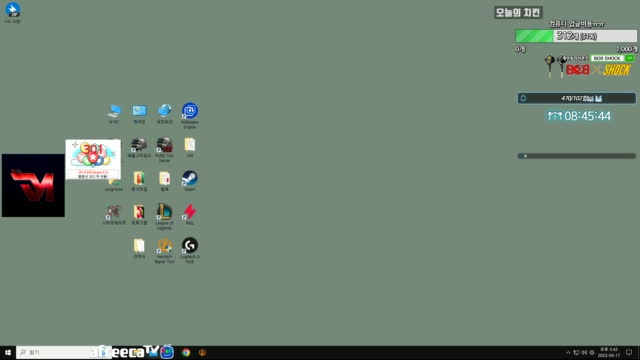
Task: Open the Hextech Repair Tool shortcut
Action: coord(164,250)
